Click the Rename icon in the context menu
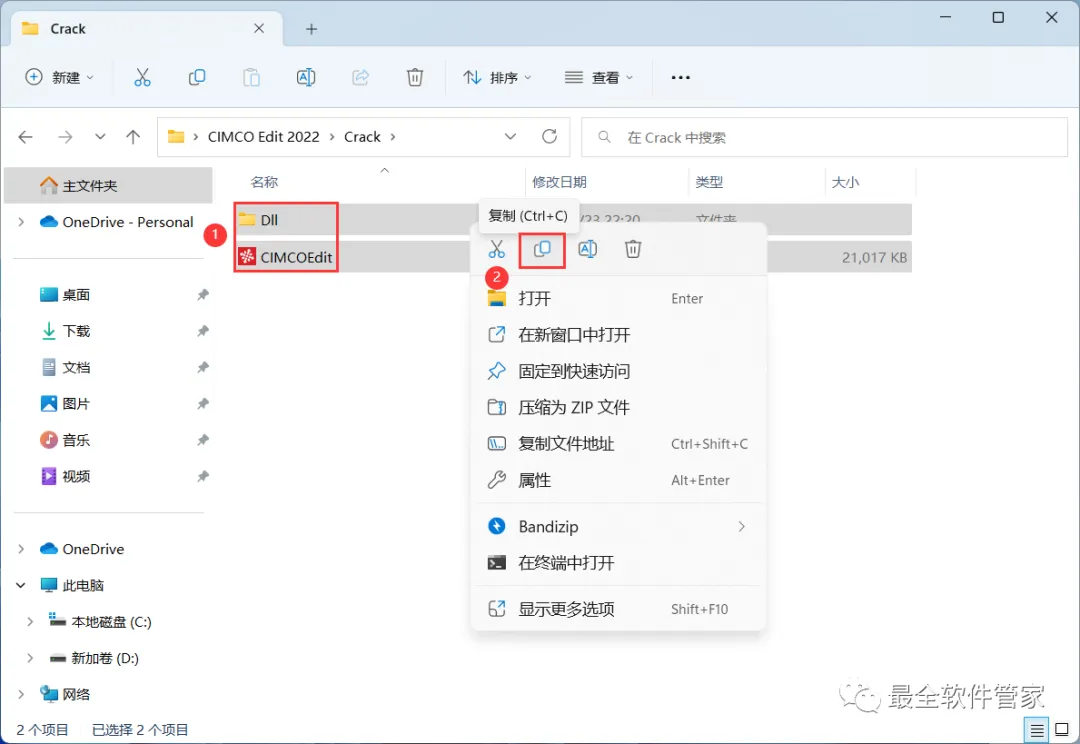 [x=588, y=249]
